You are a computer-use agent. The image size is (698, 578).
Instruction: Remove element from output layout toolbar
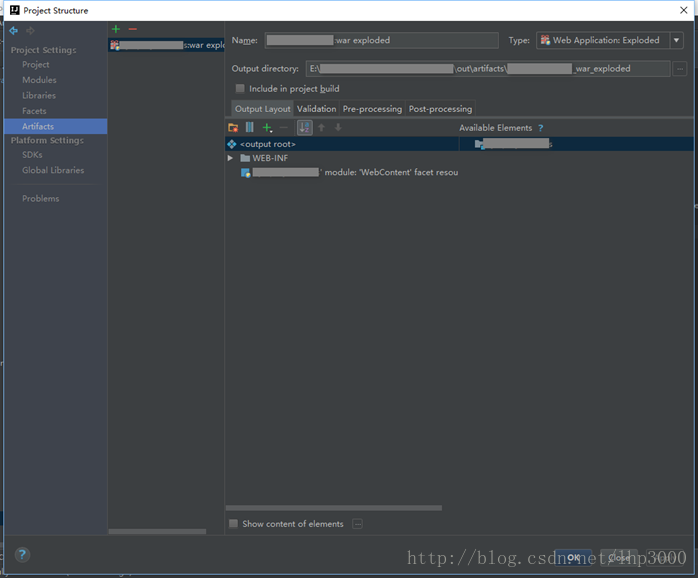[x=284, y=128]
